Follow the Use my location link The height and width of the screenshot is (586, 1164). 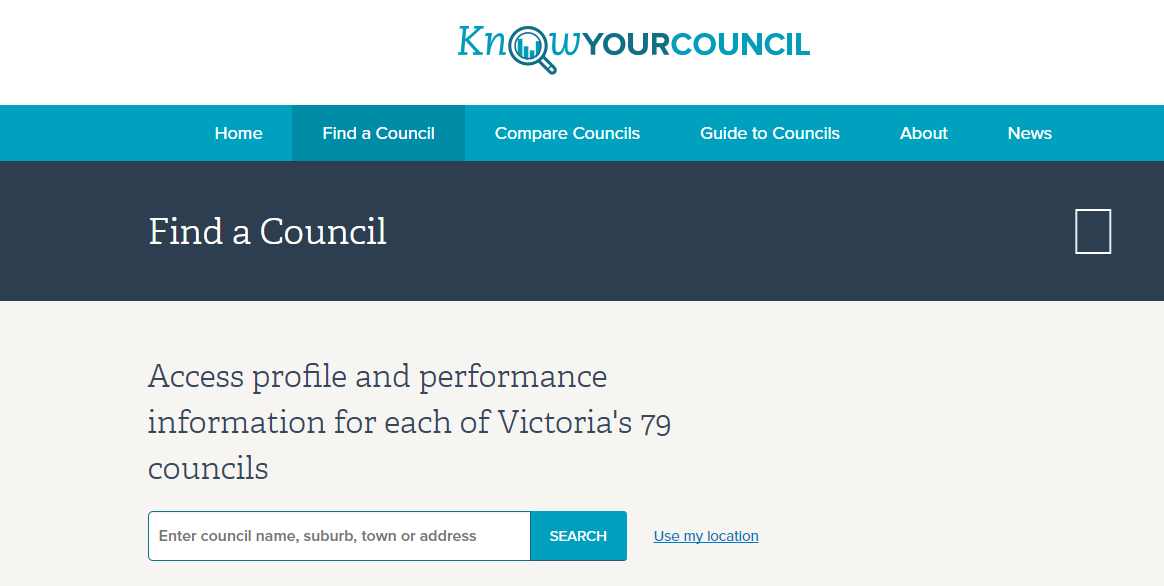click(x=706, y=535)
